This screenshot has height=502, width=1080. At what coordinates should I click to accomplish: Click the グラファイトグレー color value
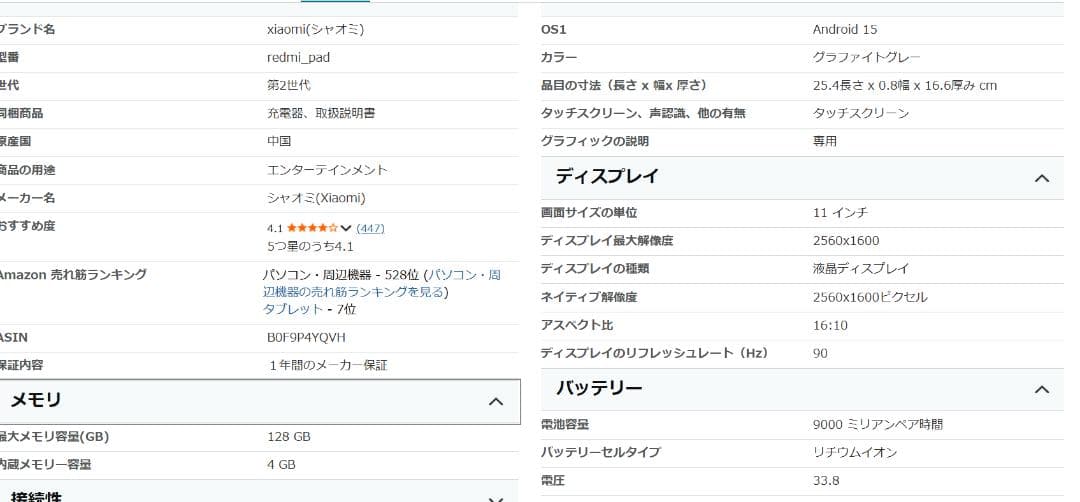[x=866, y=57]
